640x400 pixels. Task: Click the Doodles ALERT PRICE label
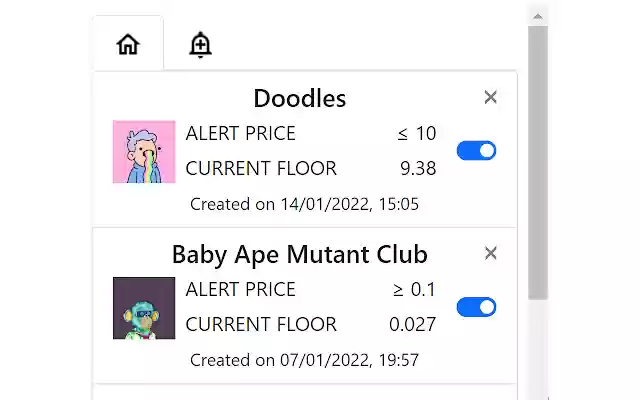(x=241, y=134)
